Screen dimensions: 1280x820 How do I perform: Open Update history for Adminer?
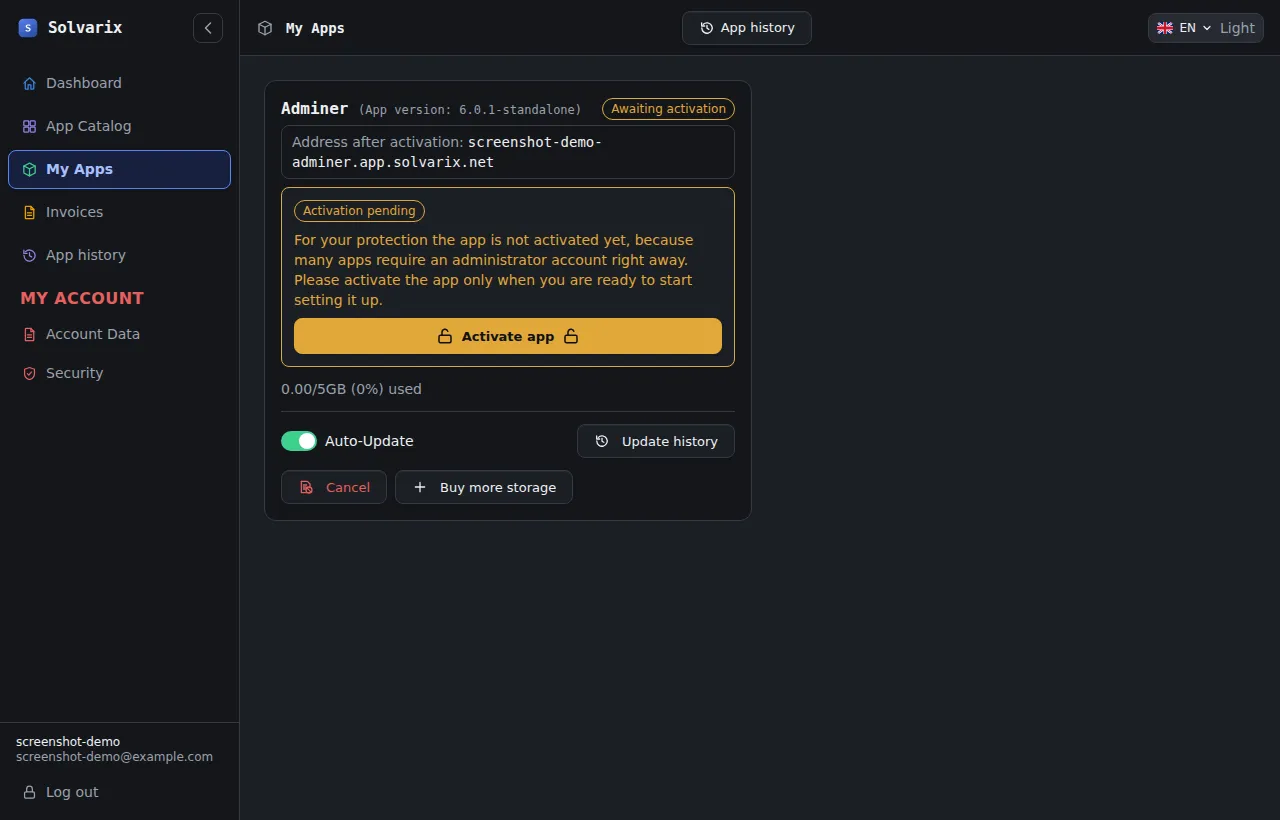pyautogui.click(x=656, y=441)
